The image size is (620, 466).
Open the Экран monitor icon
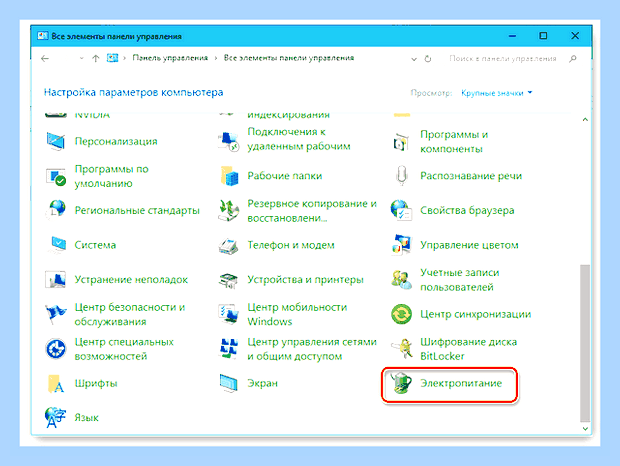[229, 383]
